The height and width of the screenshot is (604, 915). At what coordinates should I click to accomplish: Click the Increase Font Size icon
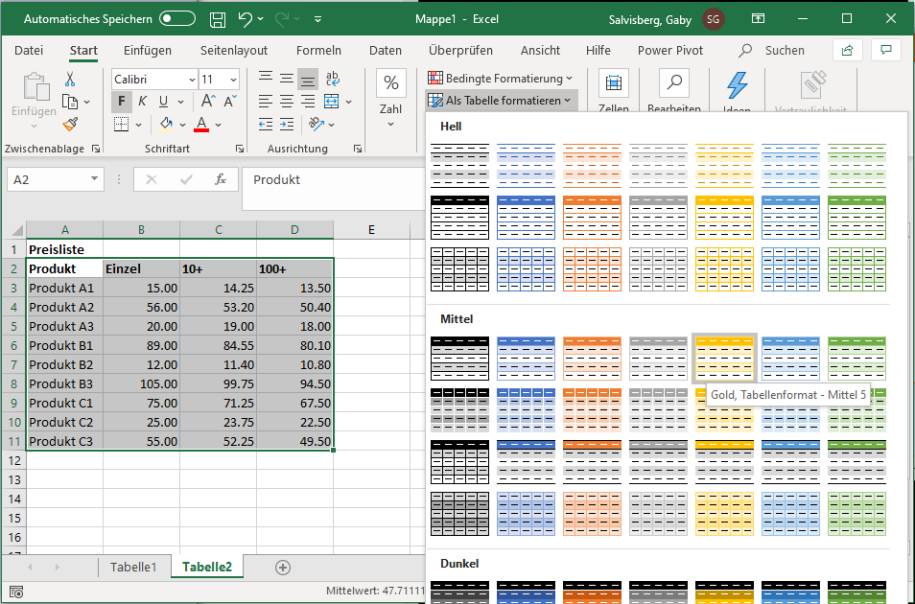coord(209,101)
